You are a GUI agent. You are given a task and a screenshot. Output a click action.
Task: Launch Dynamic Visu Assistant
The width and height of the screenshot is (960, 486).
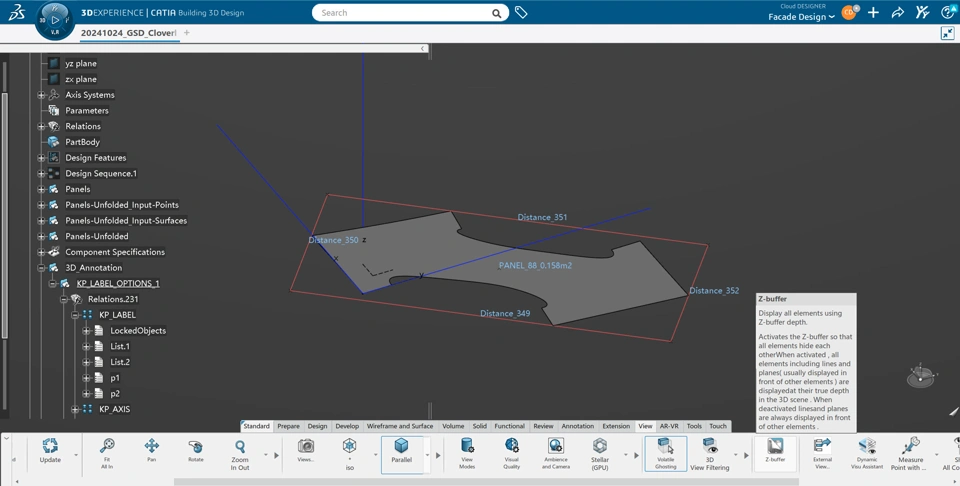[x=867, y=446]
